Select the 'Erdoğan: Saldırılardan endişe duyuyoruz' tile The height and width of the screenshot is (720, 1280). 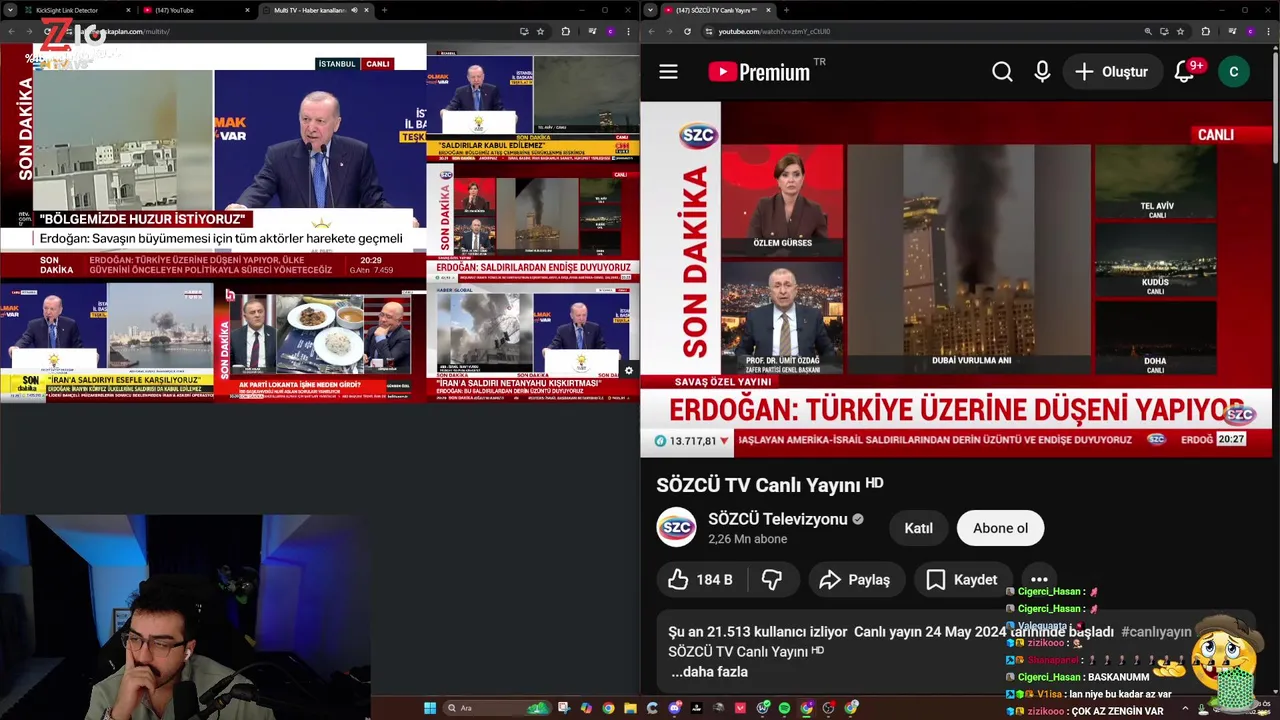click(x=533, y=222)
